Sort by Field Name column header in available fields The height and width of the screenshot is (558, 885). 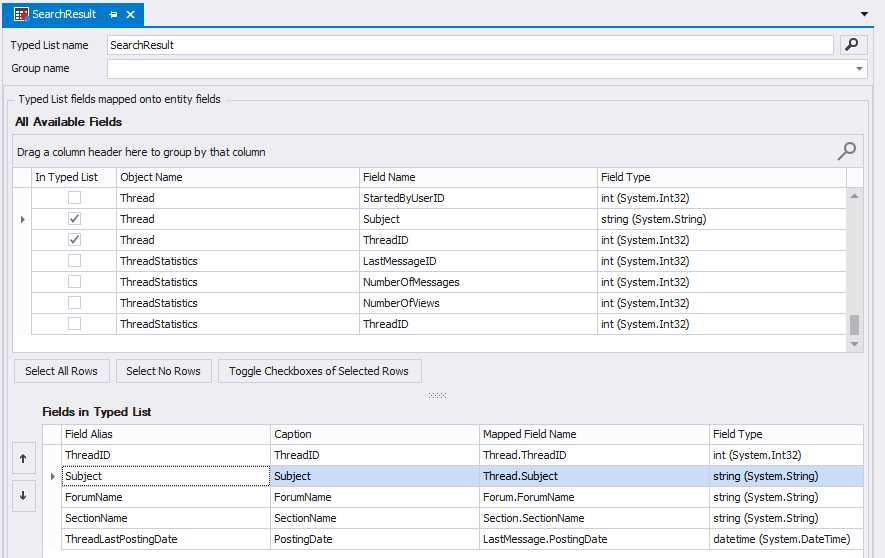[478, 177]
